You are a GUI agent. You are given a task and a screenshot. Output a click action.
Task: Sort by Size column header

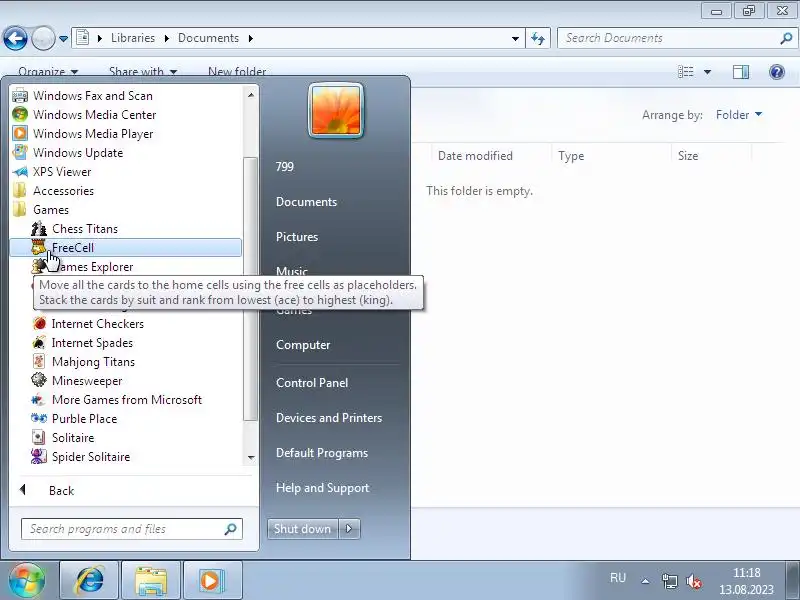click(688, 156)
